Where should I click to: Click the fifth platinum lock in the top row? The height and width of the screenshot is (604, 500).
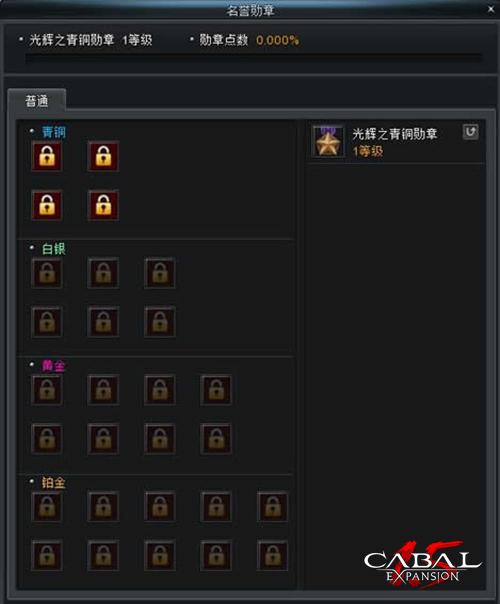(x=273, y=507)
